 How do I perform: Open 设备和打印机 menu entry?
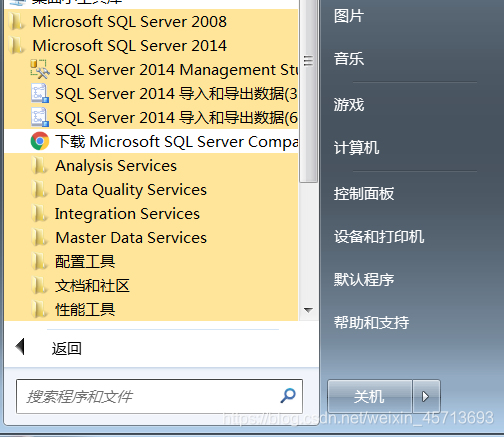coord(379,237)
